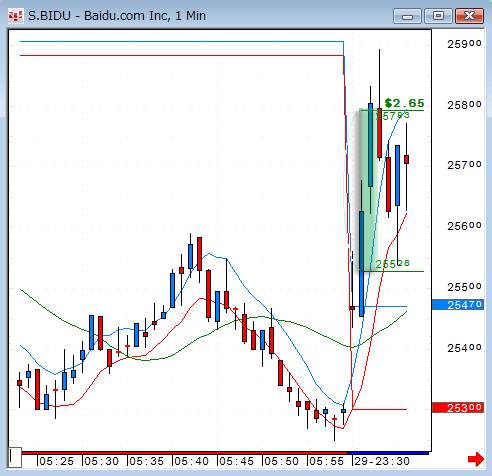Click the chart application icon in title bar

pos(15,16)
